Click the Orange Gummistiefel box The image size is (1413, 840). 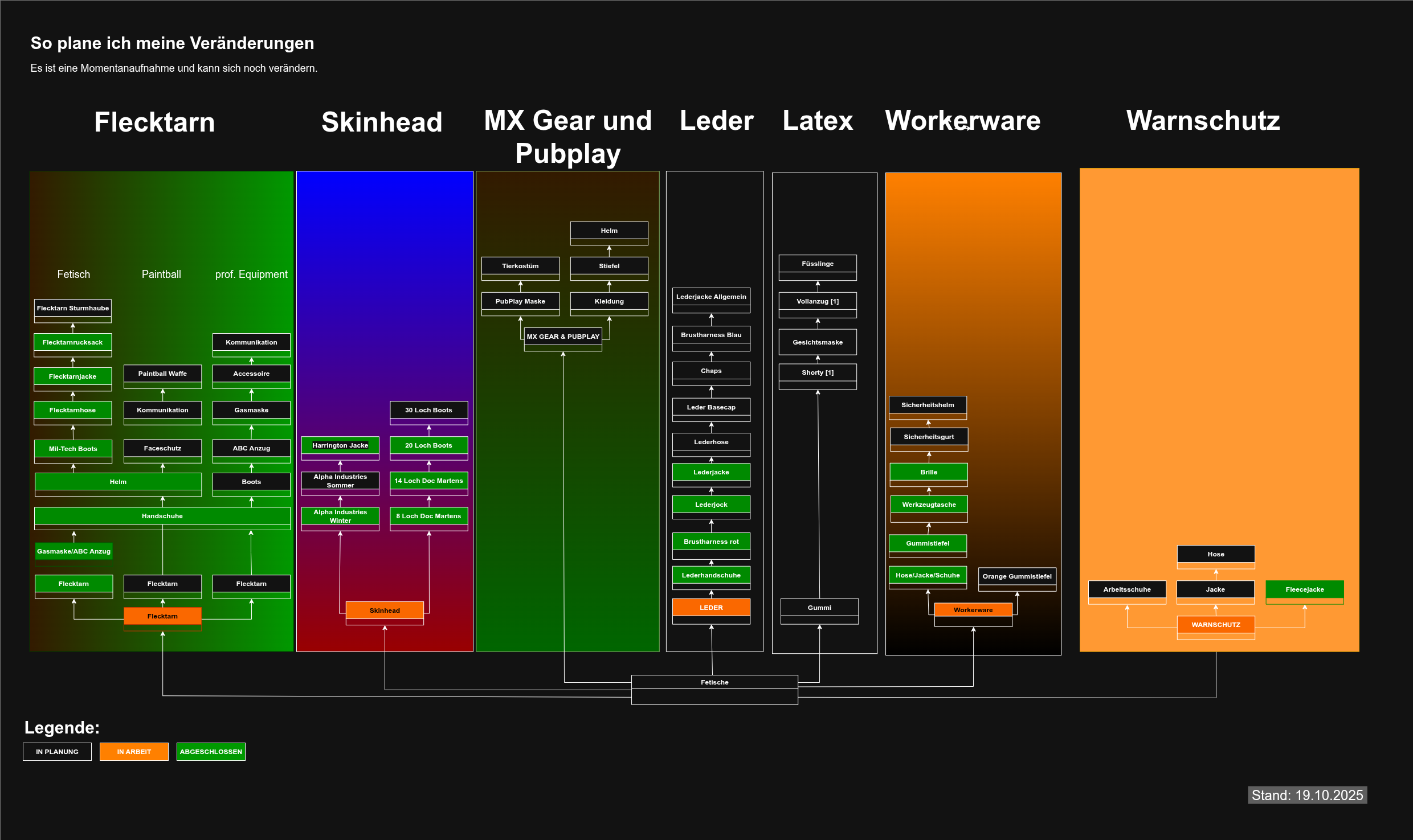point(1017,576)
